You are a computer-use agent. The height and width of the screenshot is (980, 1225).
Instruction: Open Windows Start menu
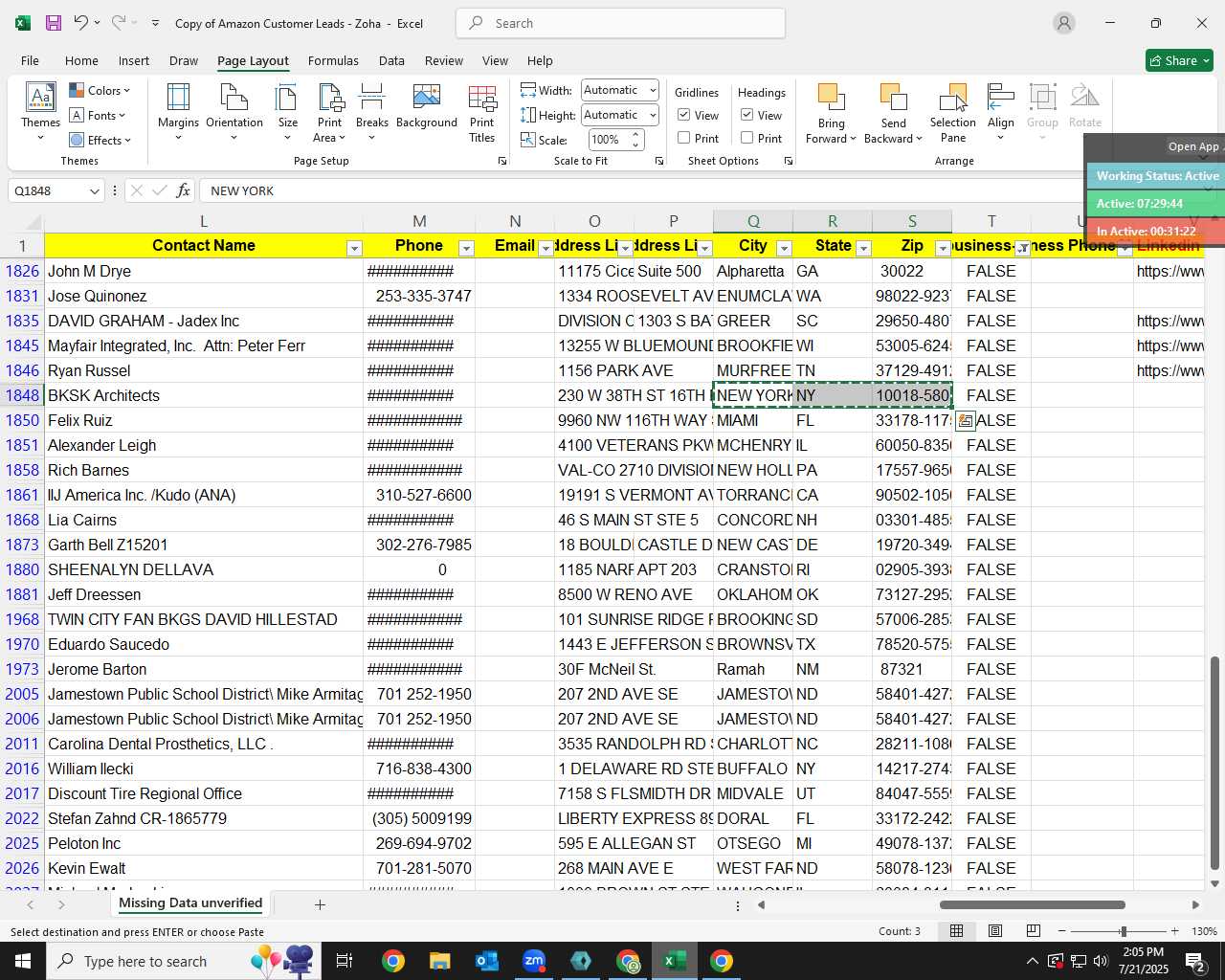point(22,961)
